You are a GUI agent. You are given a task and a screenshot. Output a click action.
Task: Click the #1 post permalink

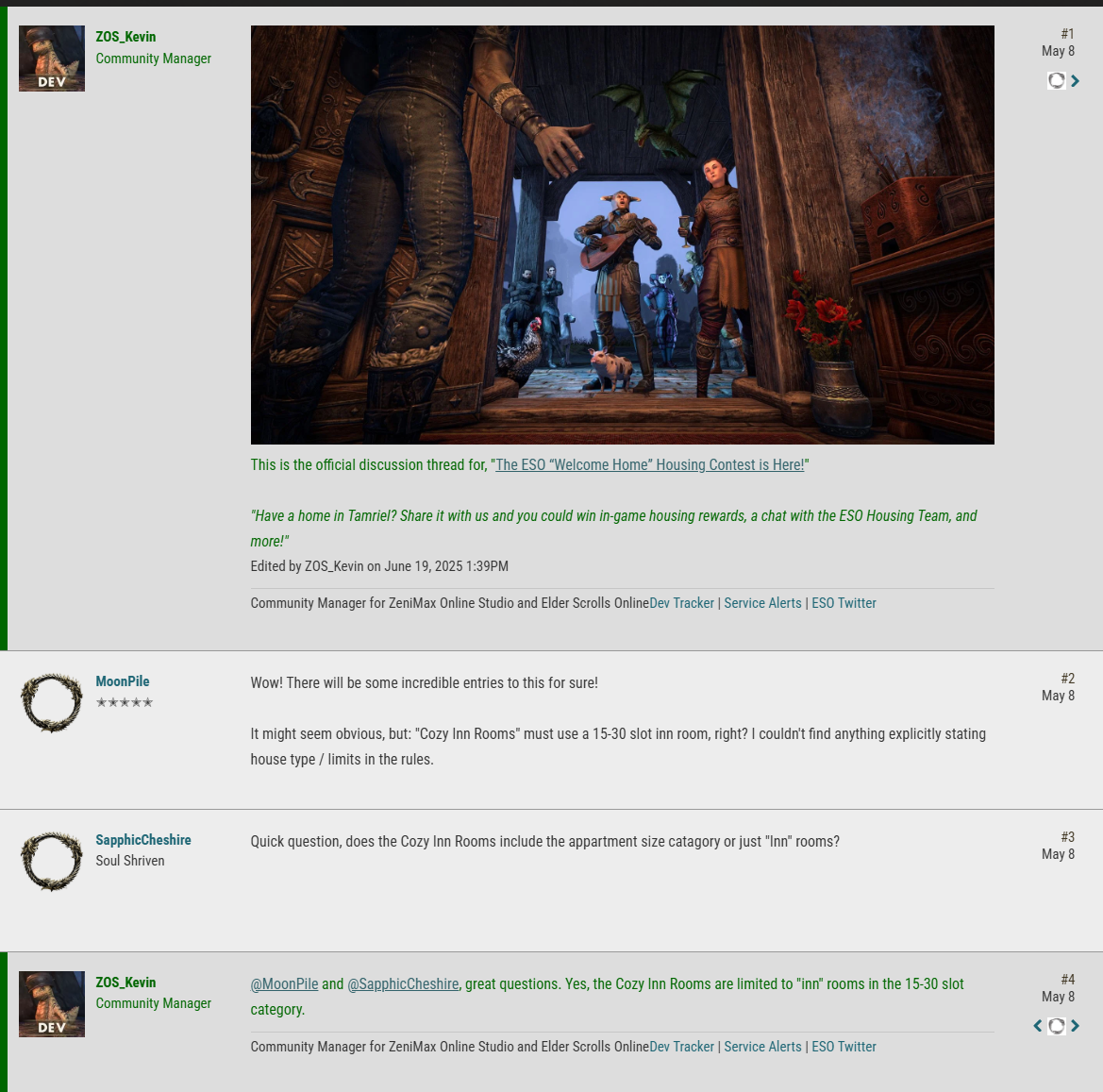tap(1068, 34)
